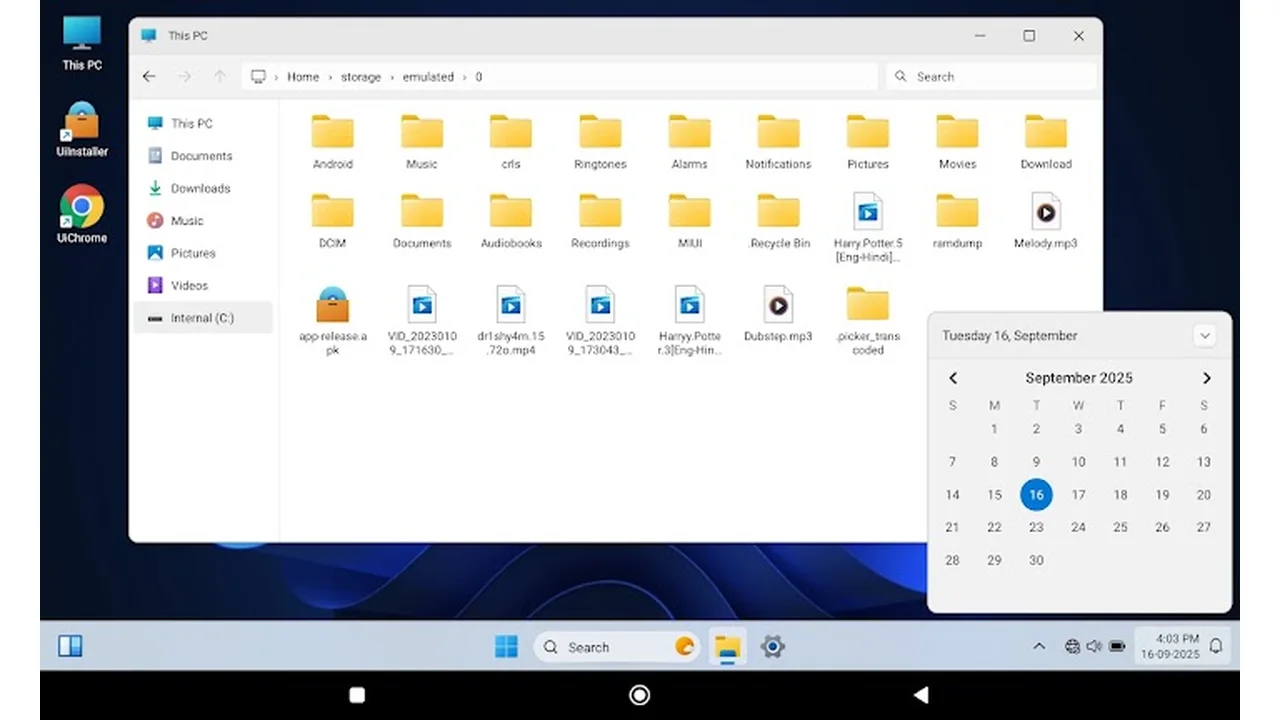Open the ramdump folder
This screenshot has height=720, width=1280.
pyautogui.click(x=957, y=221)
